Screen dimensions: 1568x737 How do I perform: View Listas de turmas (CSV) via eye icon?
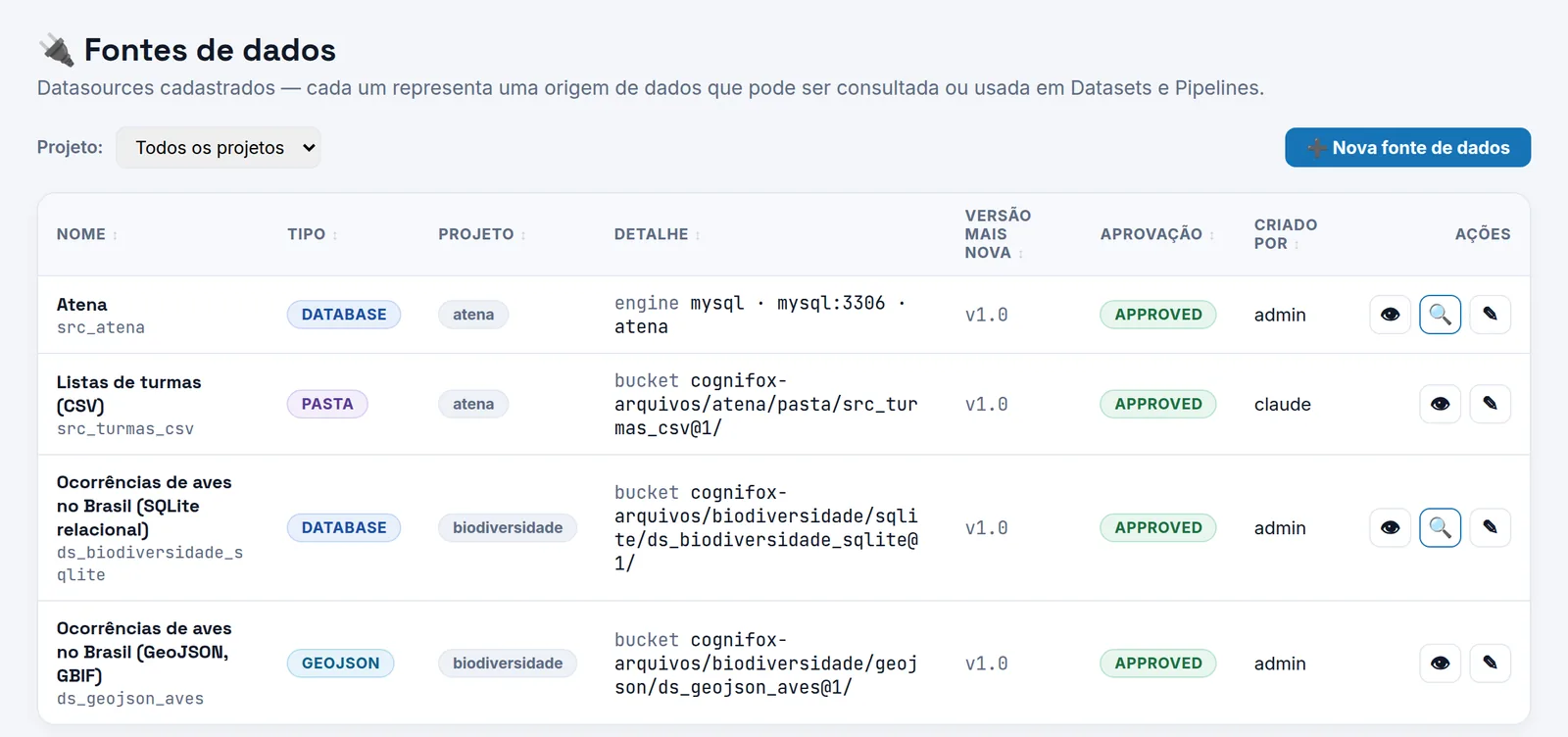coord(1440,404)
